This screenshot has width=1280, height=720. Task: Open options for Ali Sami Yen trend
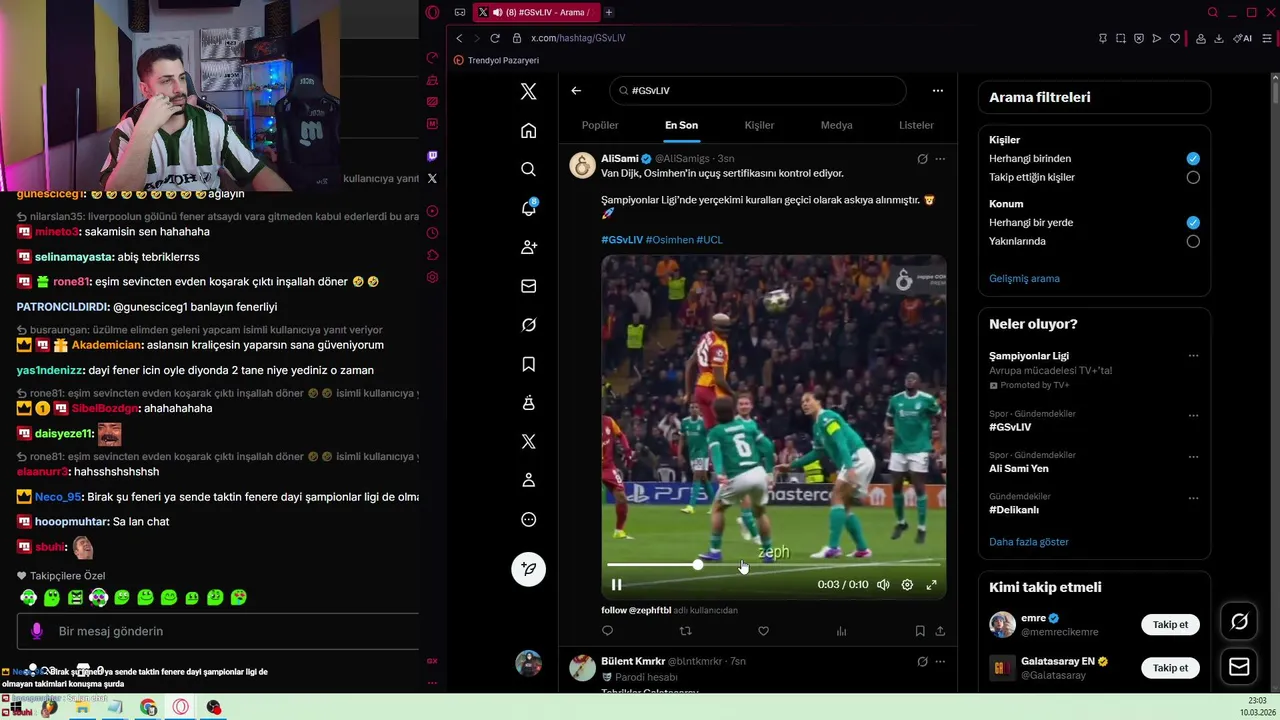click(1193, 456)
